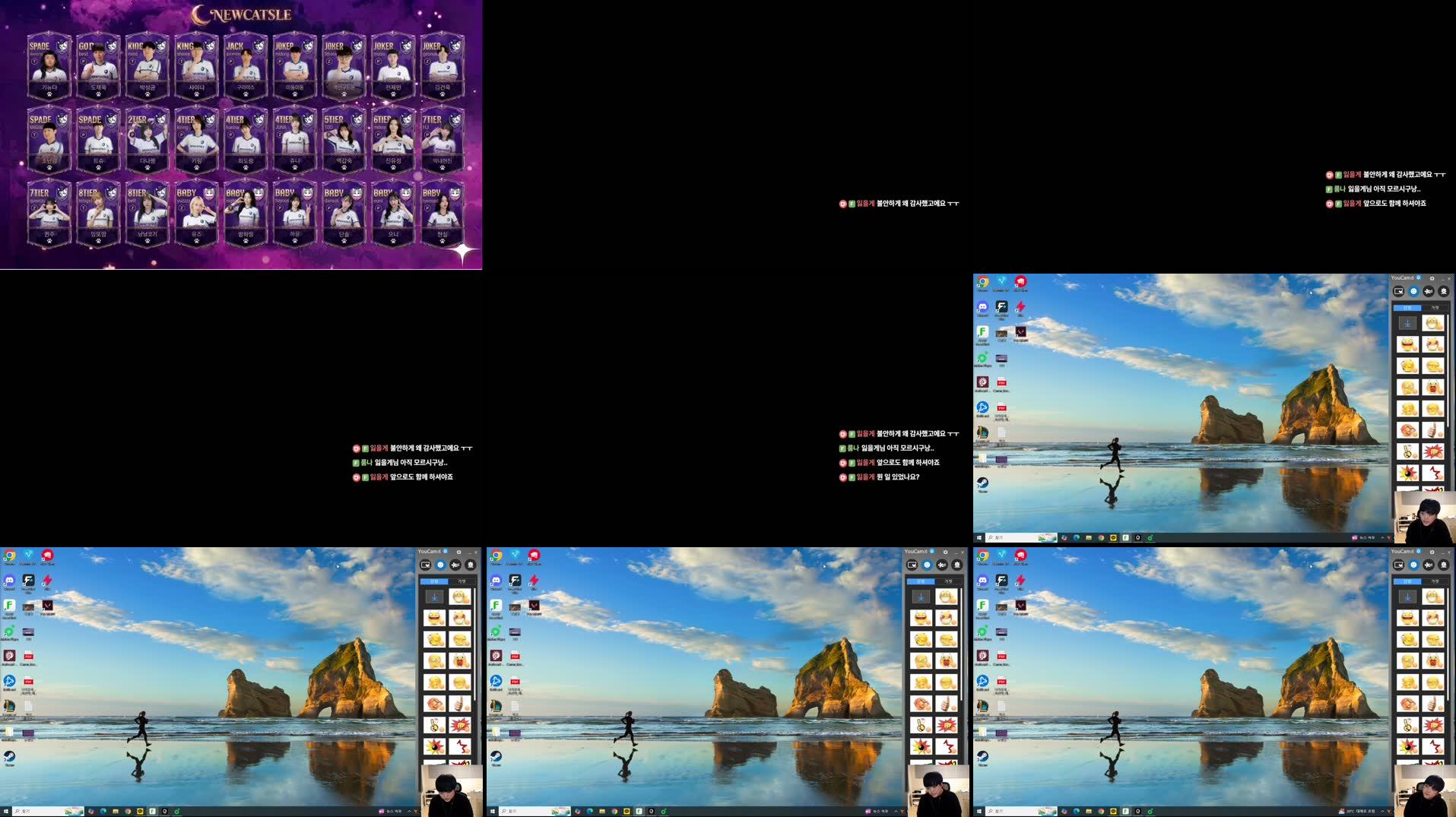This screenshot has height=817, width=1456.
Task: Click Windows Start button in bottom-left desktop feed
Action: [5, 811]
